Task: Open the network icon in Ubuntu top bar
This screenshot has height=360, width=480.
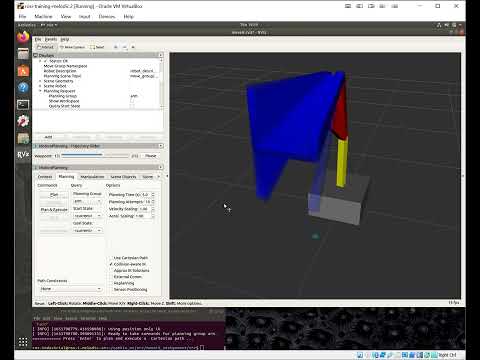Action: tap(439, 25)
